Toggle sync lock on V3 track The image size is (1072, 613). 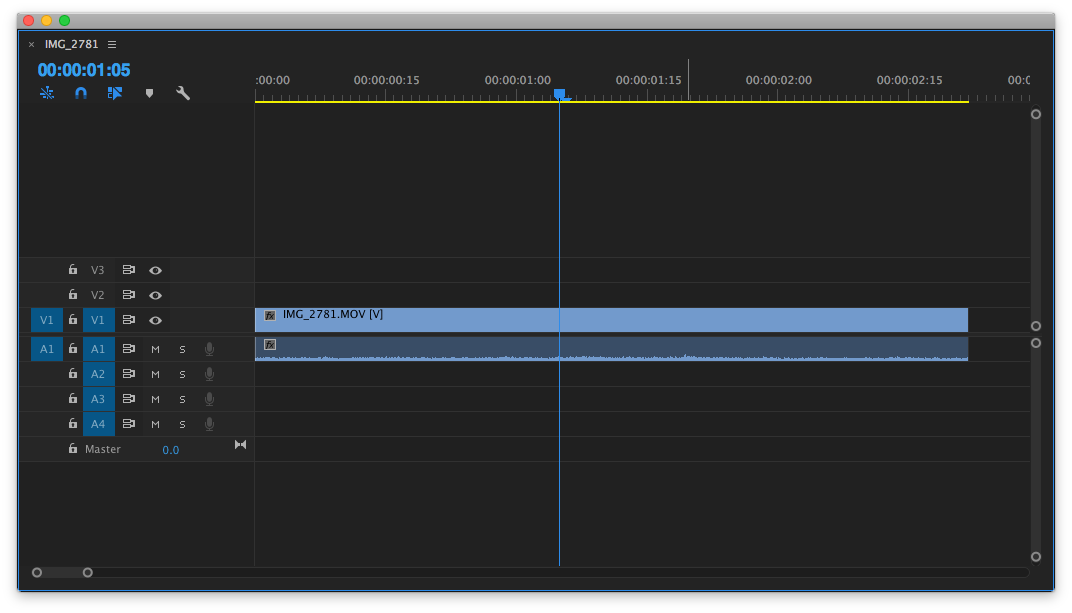128,270
